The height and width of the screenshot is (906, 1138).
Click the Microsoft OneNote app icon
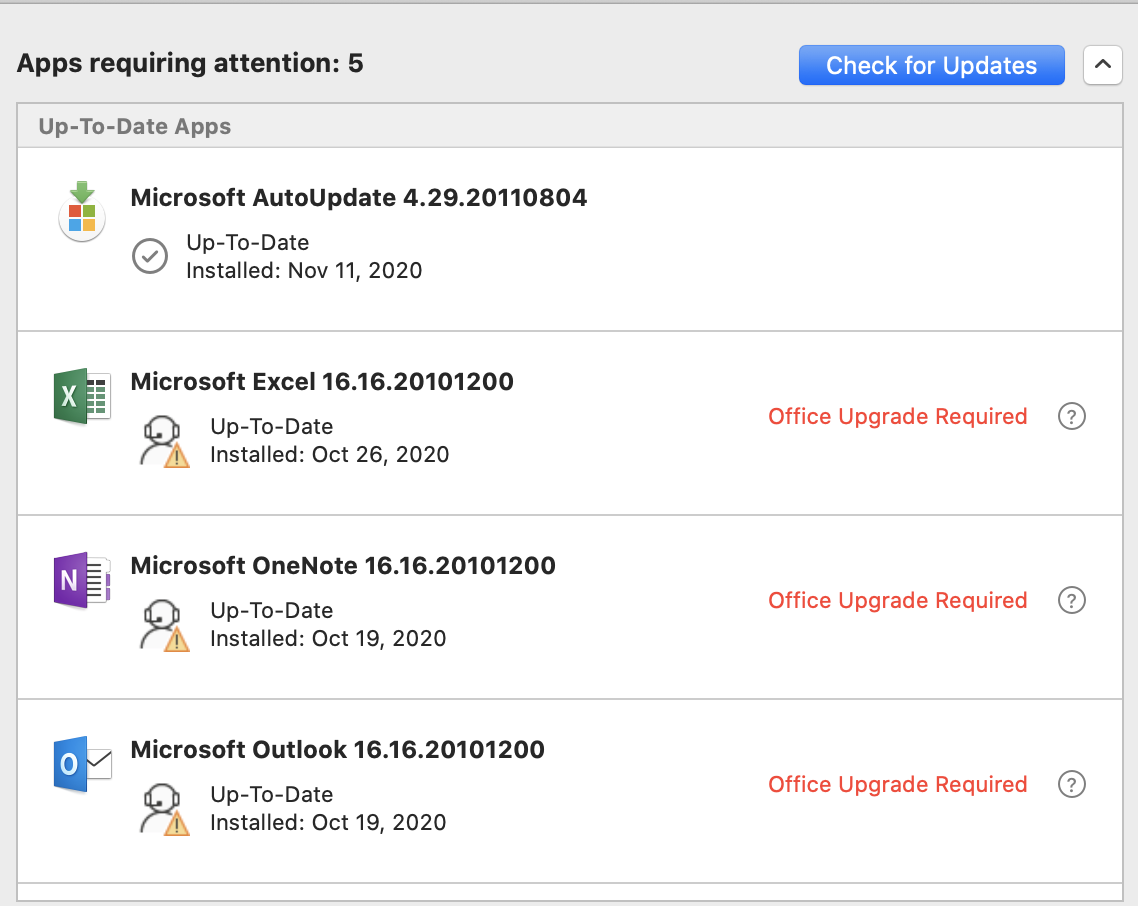(82, 580)
